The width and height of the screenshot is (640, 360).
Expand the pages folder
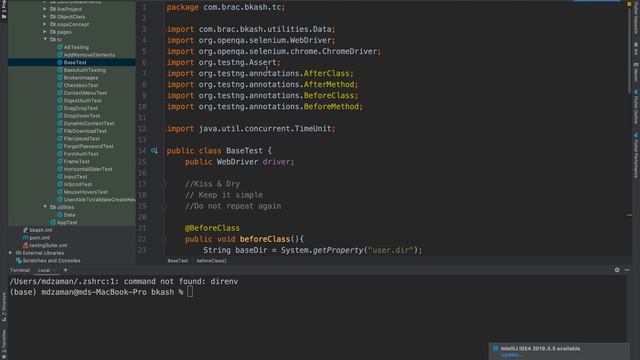click(45, 32)
